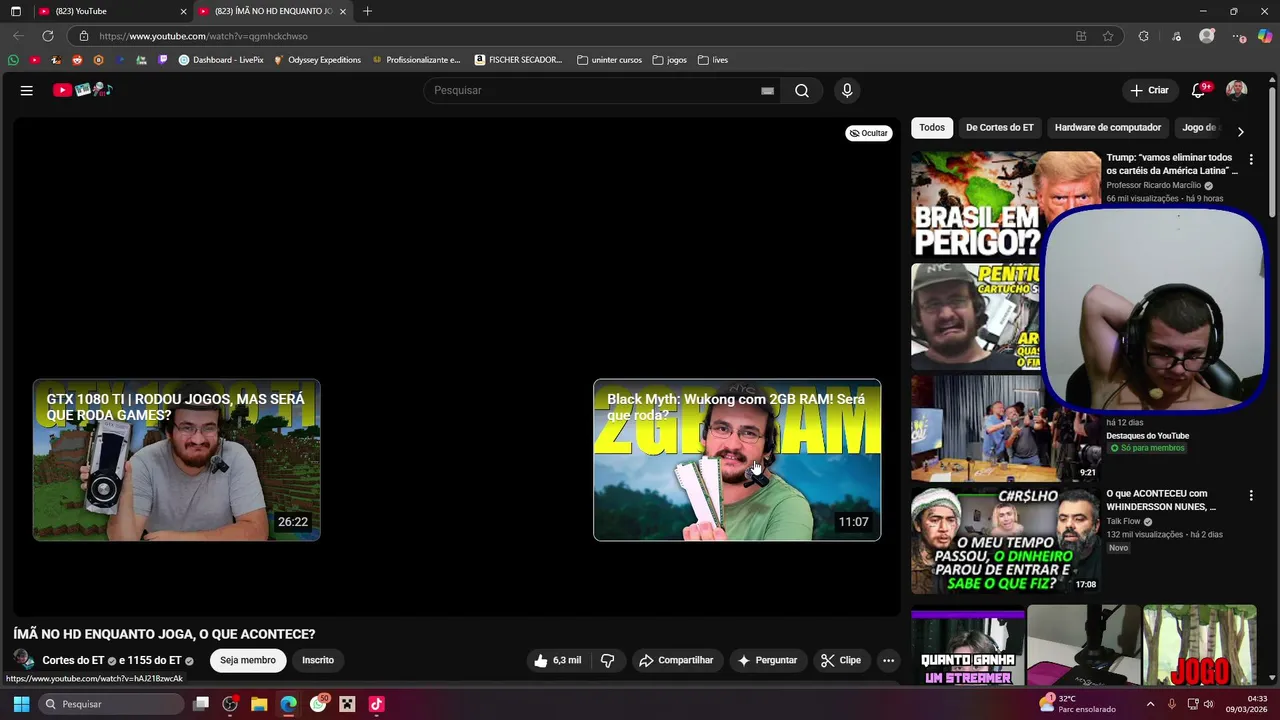Screen dimensions: 1280x720
Task: Go to YouTube home via logo
Action: coord(82,90)
